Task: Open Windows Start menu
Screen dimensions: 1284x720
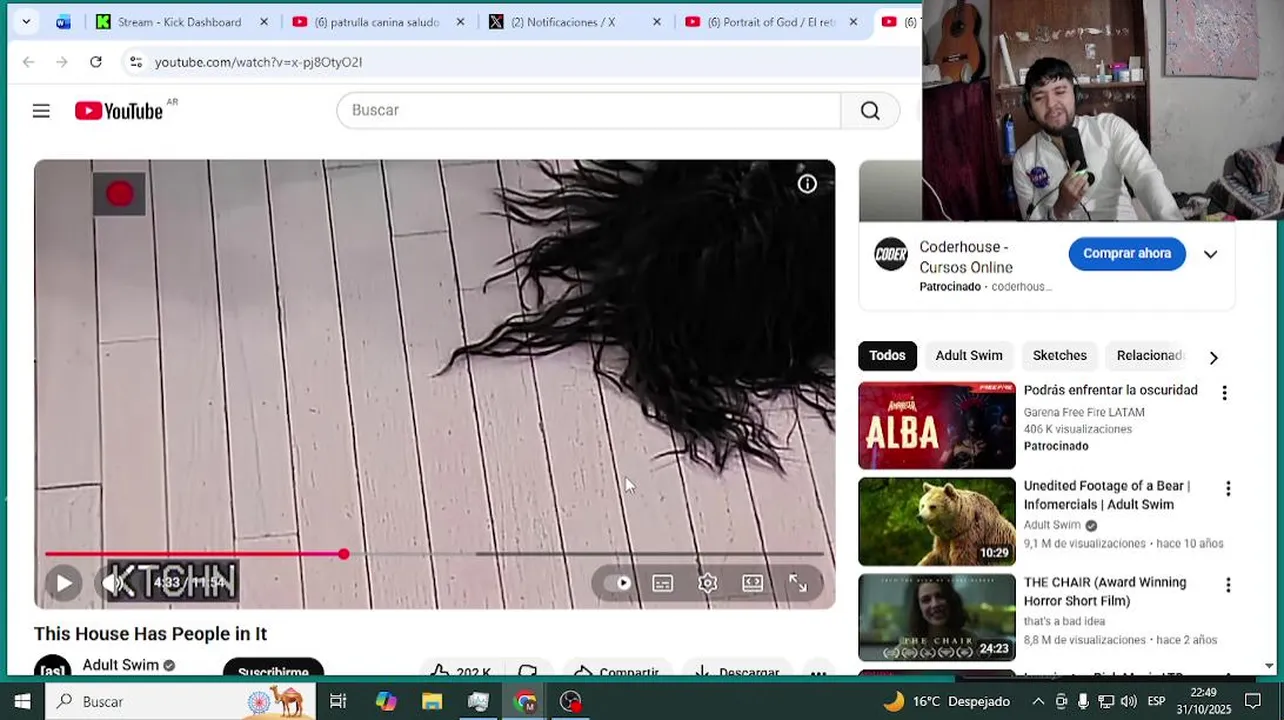Action: [22, 701]
